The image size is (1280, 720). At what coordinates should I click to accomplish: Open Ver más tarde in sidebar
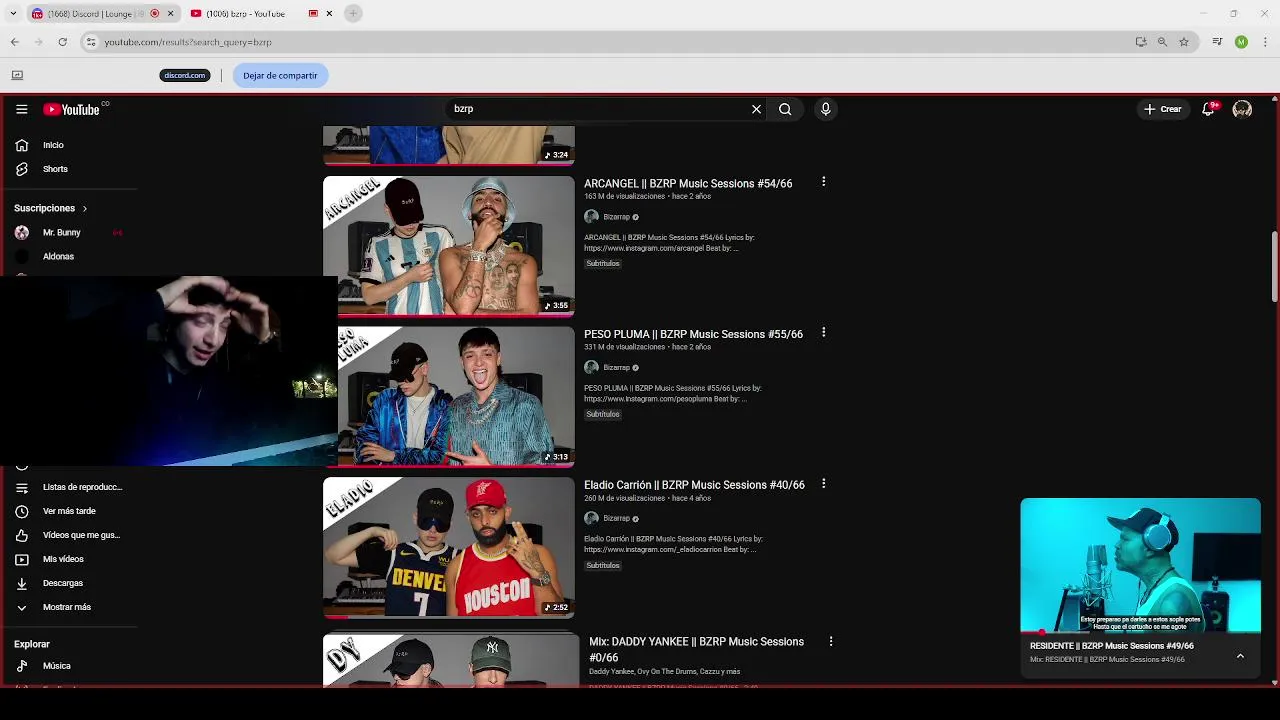(x=70, y=511)
